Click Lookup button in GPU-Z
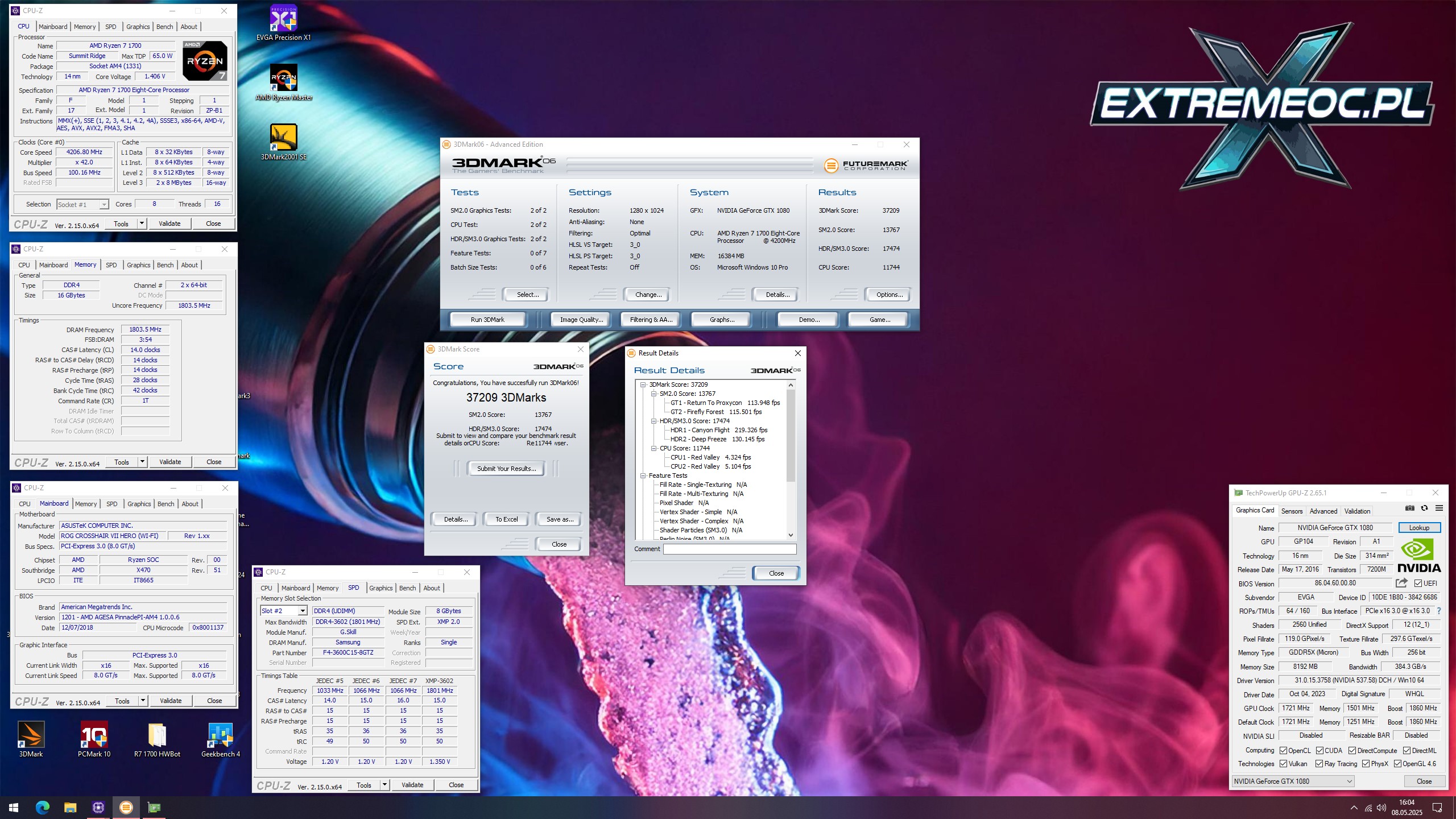Screen dimensions: 1456x819 point(1419,528)
